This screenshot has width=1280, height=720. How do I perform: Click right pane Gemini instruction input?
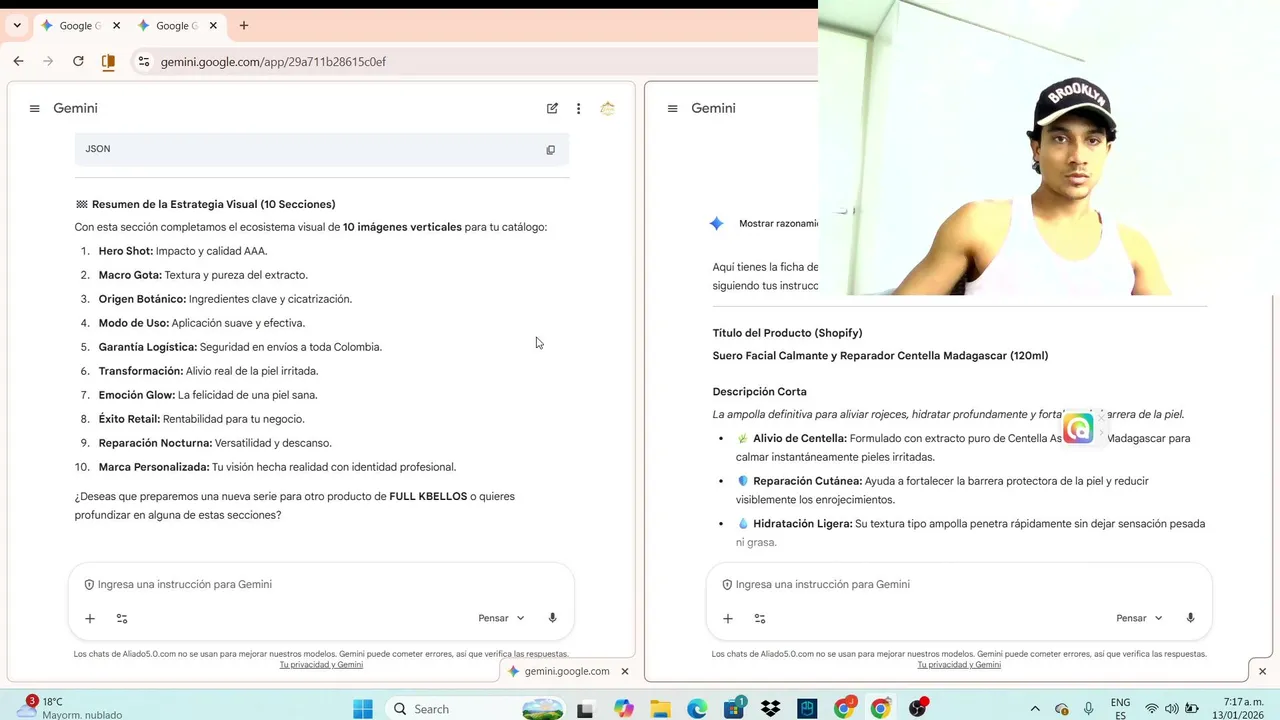pos(958,584)
